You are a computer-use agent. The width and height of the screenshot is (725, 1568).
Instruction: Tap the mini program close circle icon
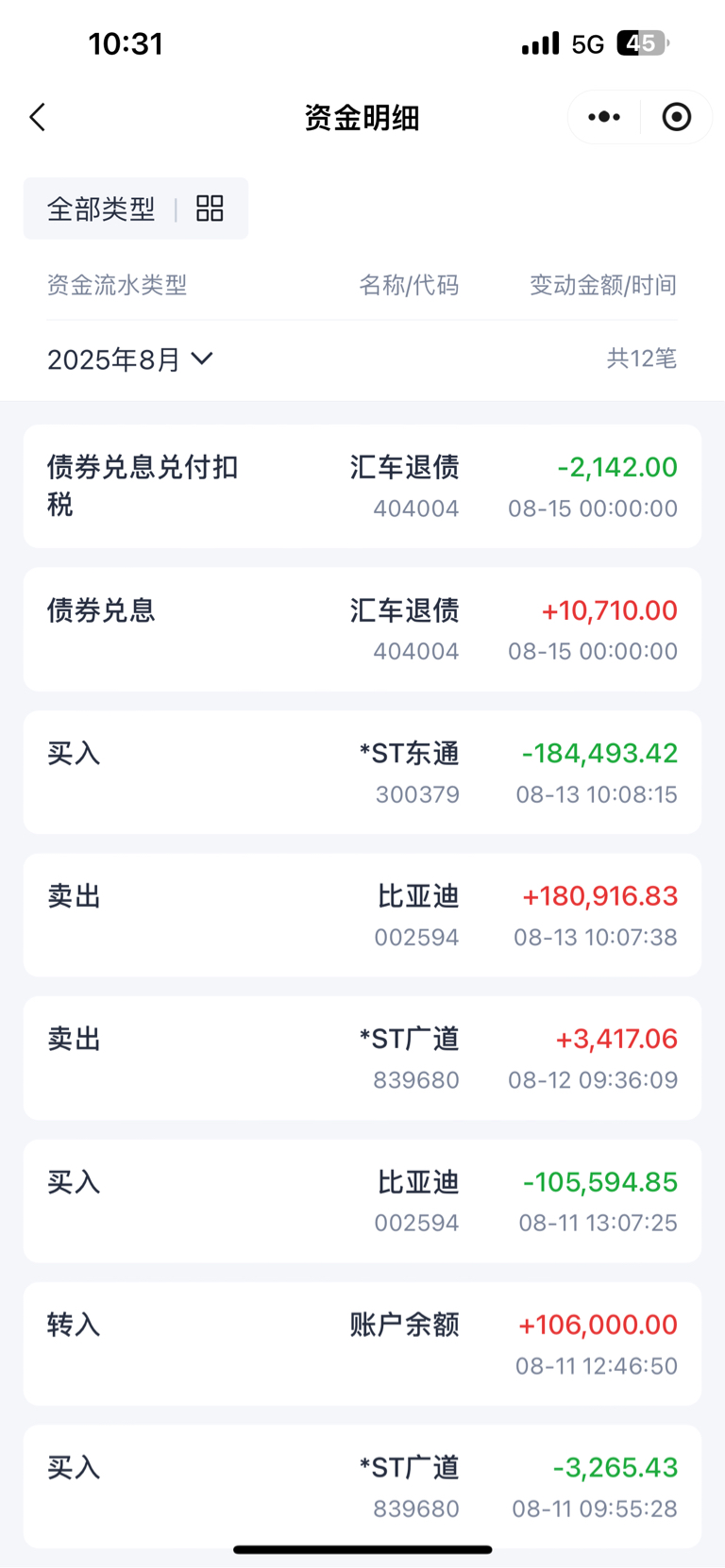tap(677, 117)
